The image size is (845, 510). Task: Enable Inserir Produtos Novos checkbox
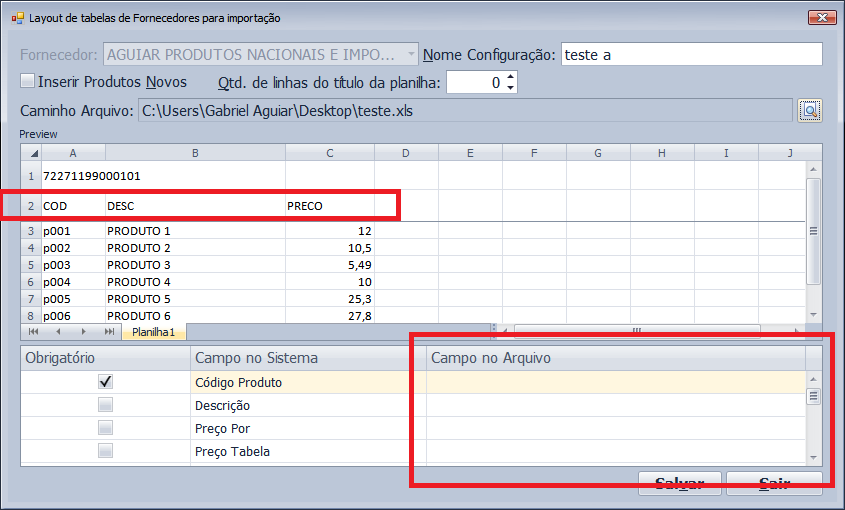pyautogui.click(x=28, y=81)
